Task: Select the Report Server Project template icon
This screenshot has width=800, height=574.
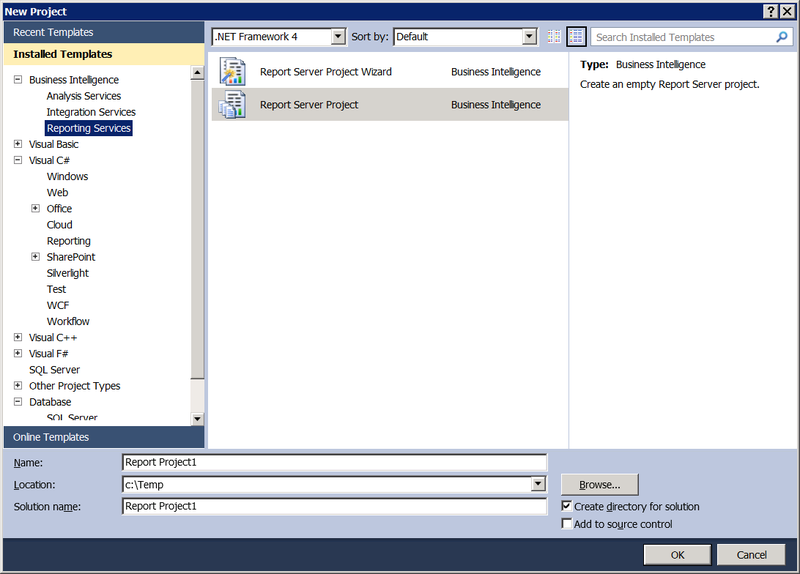Action: (x=233, y=104)
